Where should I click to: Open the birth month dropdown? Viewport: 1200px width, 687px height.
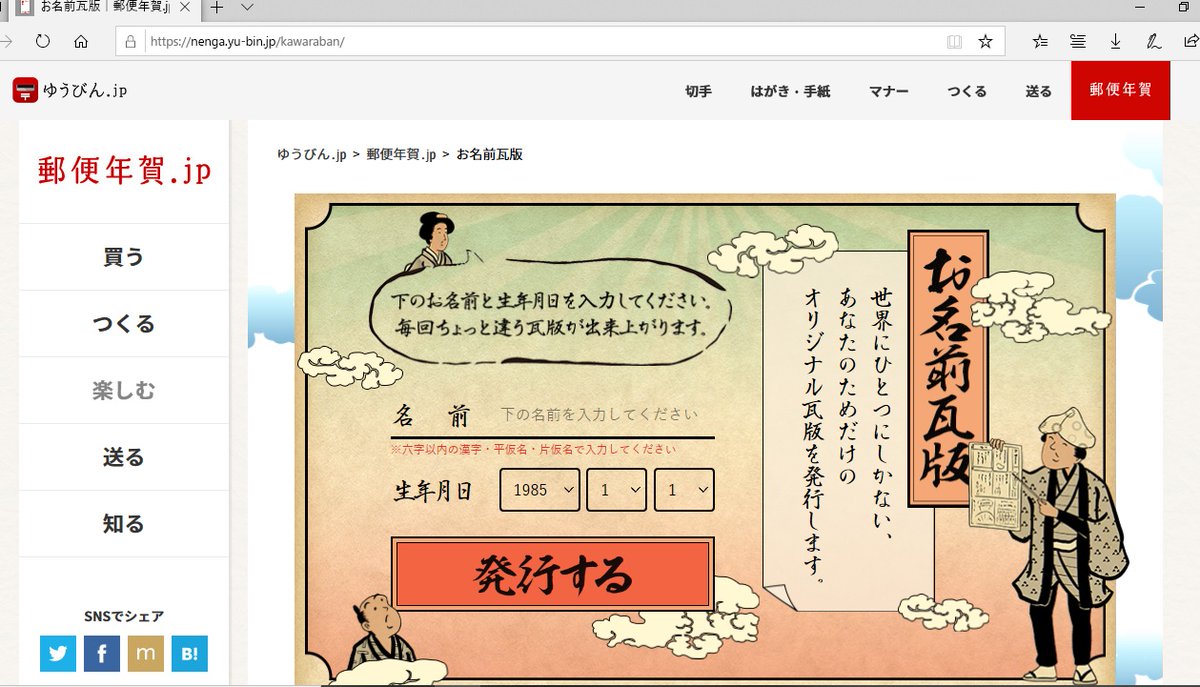(617, 490)
